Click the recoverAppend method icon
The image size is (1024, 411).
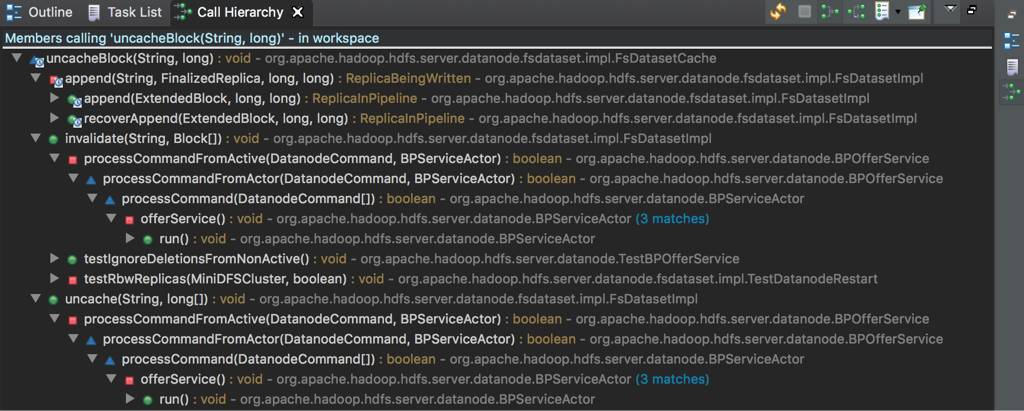pyautogui.click(x=74, y=121)
